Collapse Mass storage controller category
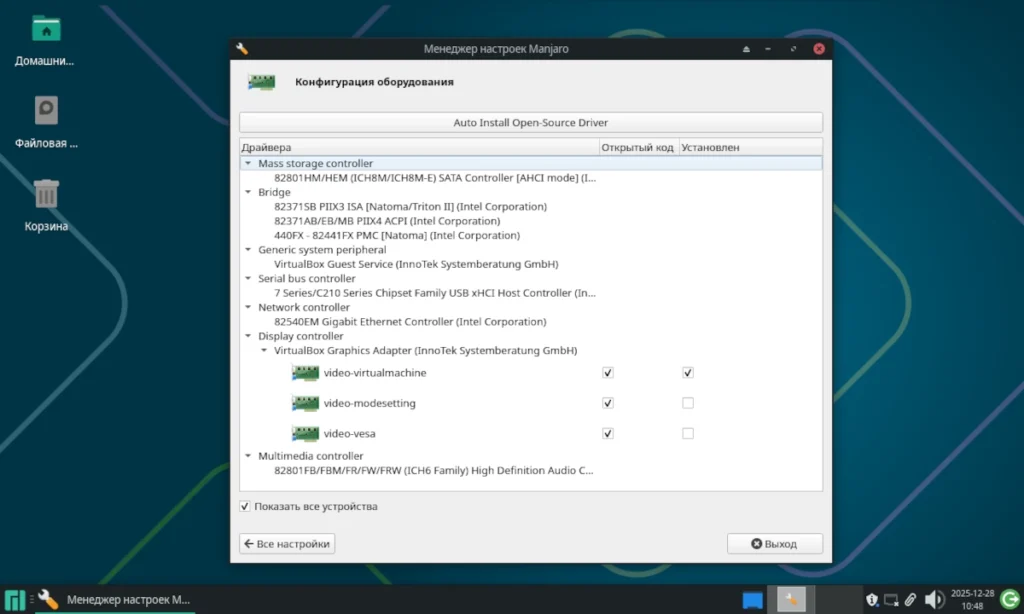This screenshot has width=1024, height=614. (248, 163)
